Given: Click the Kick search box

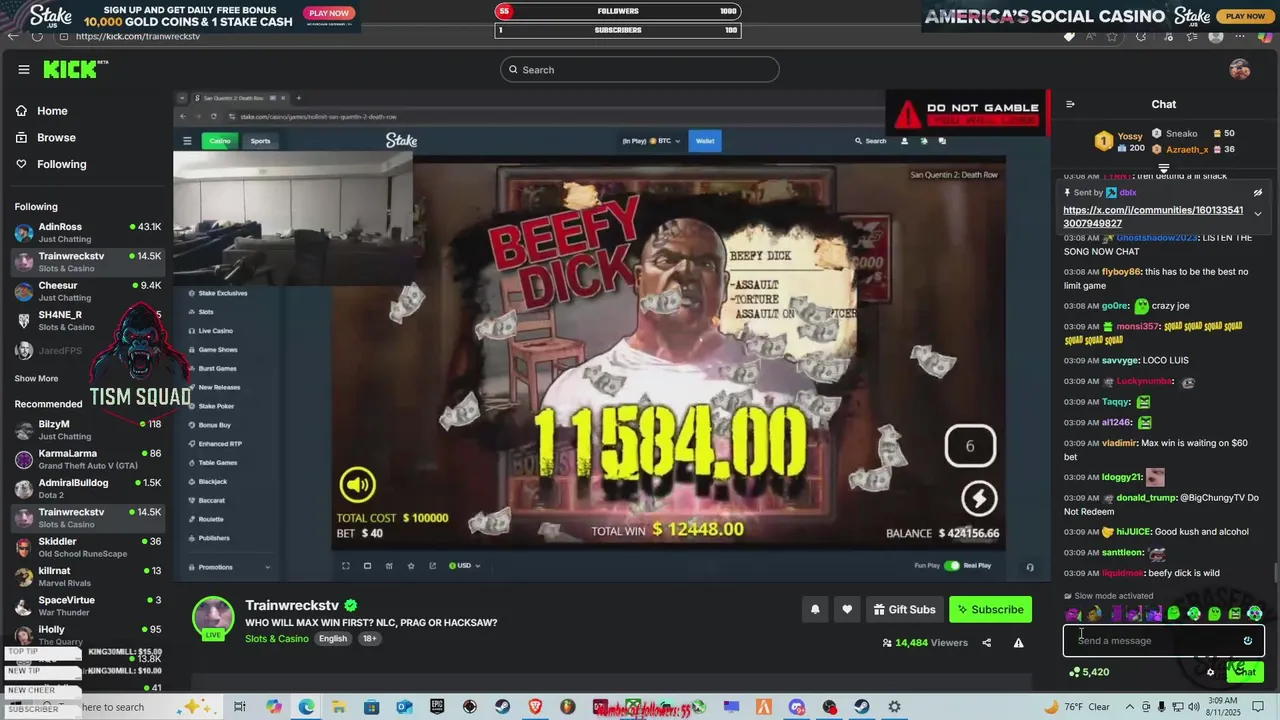Looking at the screenshot, I should click(640, 69).
